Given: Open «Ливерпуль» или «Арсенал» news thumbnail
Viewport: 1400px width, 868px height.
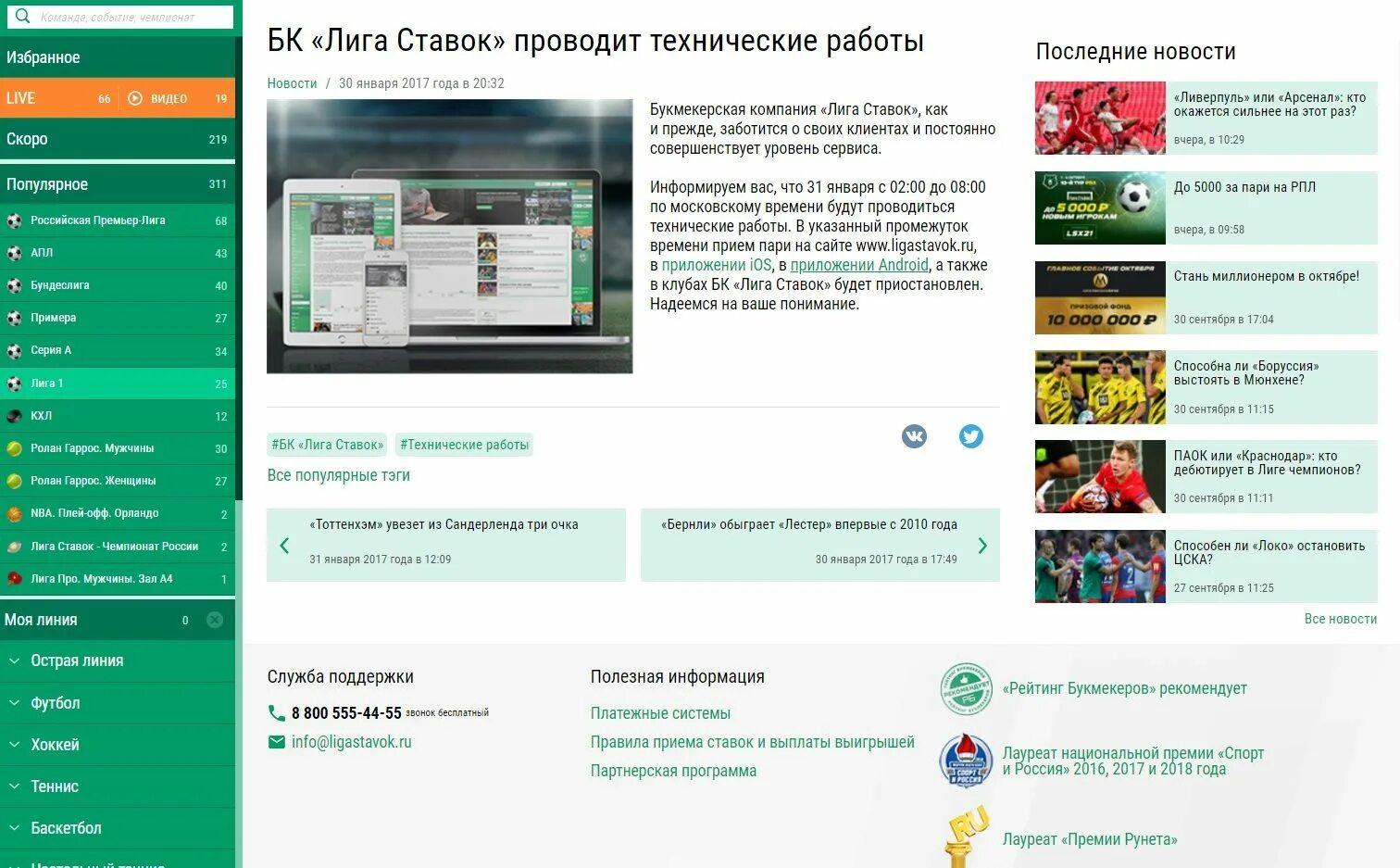Looking at the screenshot, I should (x=1100, y=118).
